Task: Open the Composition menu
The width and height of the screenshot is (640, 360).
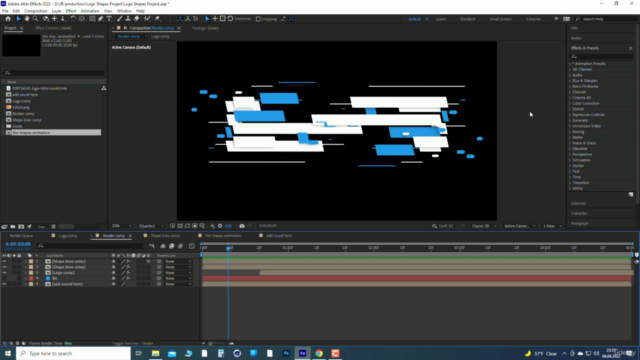Action: pyautogui.click(x=36, y=11)
